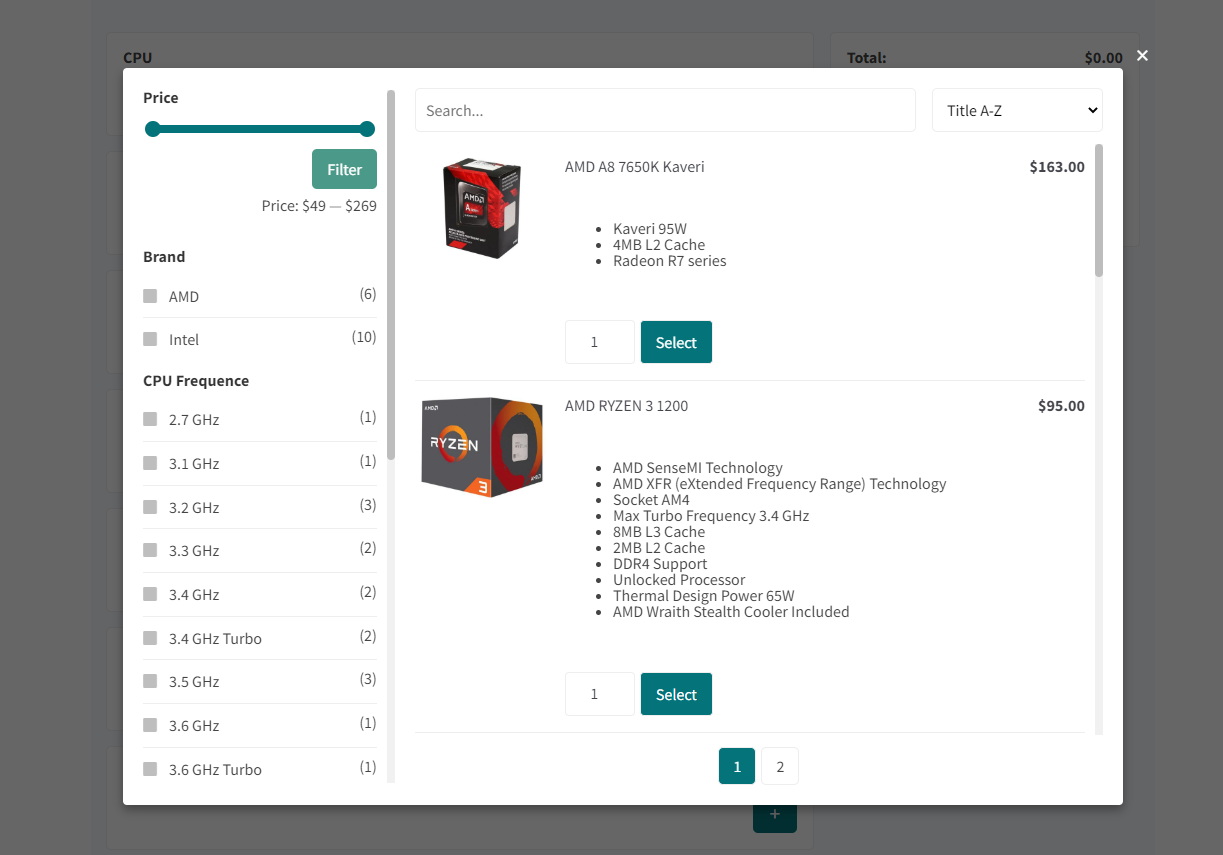Viewport: 1223px width, 855px height.
Task: Click quantity field for RYZEN 3 1200
Action: tap(600, 694)
